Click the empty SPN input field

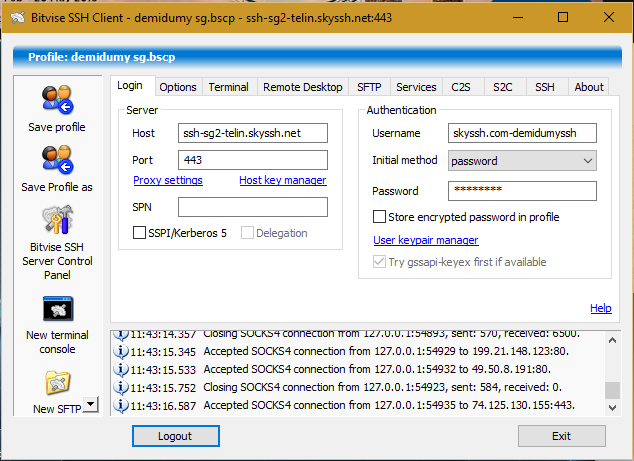click(x=253, y=207)
